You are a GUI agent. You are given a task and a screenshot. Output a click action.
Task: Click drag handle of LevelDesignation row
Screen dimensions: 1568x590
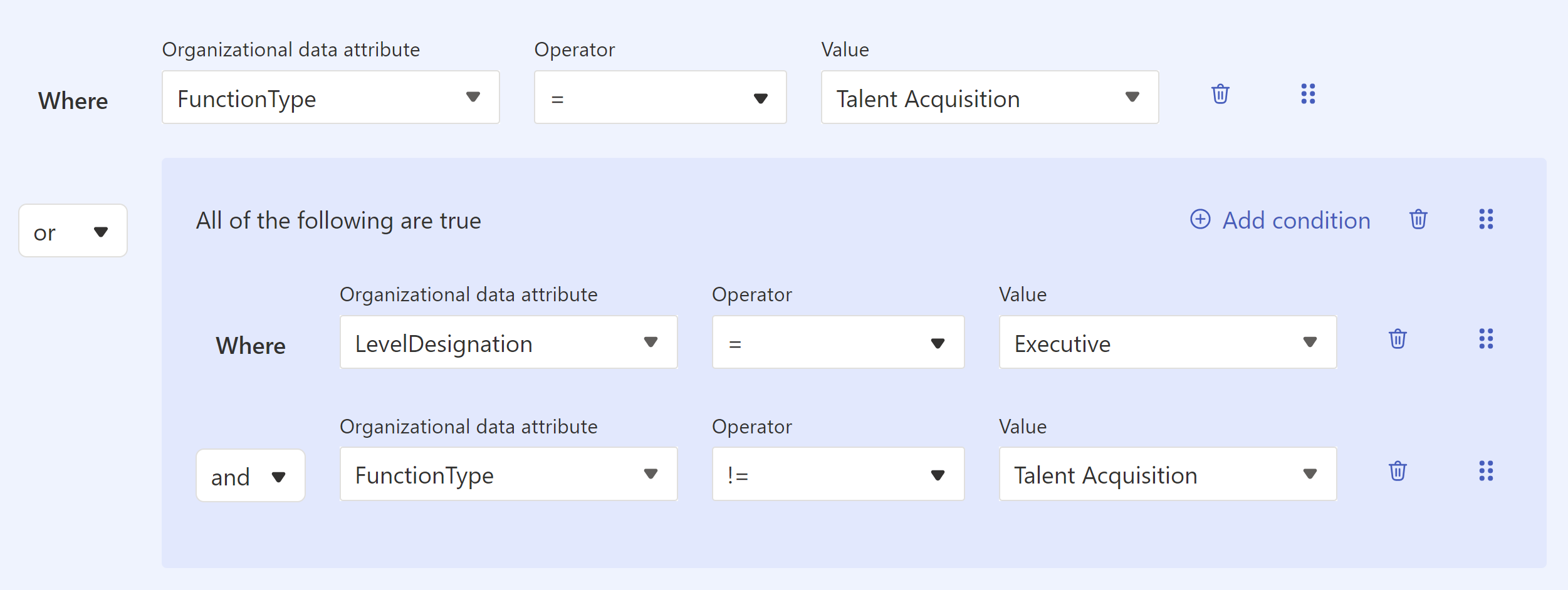[1486, 339]
